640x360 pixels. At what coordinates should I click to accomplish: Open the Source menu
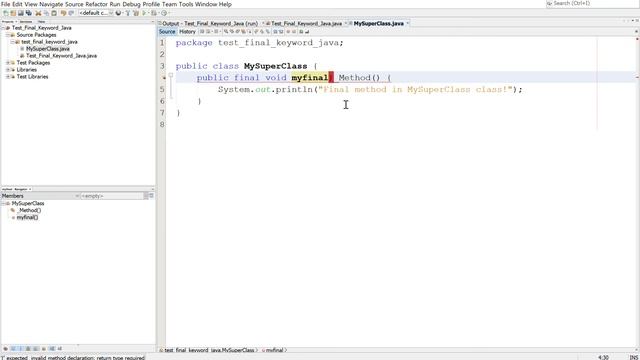74,4
